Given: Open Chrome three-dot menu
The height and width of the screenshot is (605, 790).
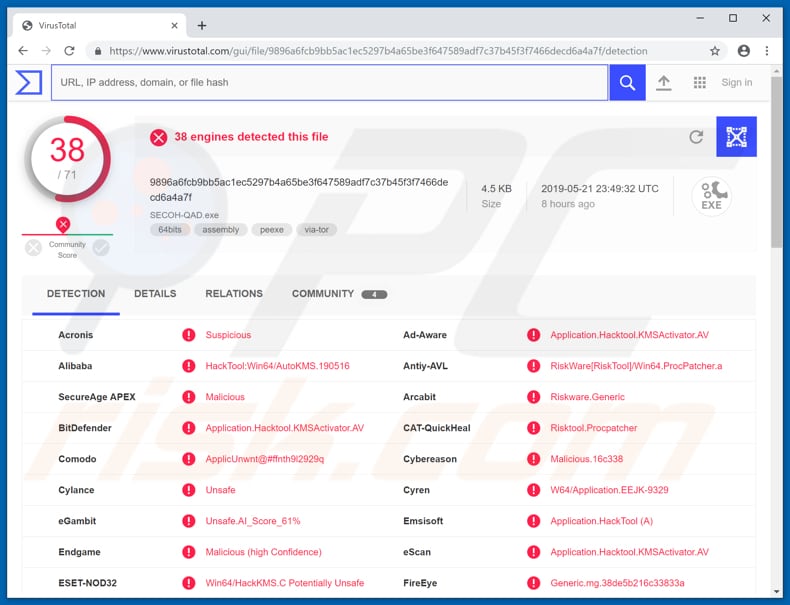Looking at the screenshot, I should tap(768, 51).
